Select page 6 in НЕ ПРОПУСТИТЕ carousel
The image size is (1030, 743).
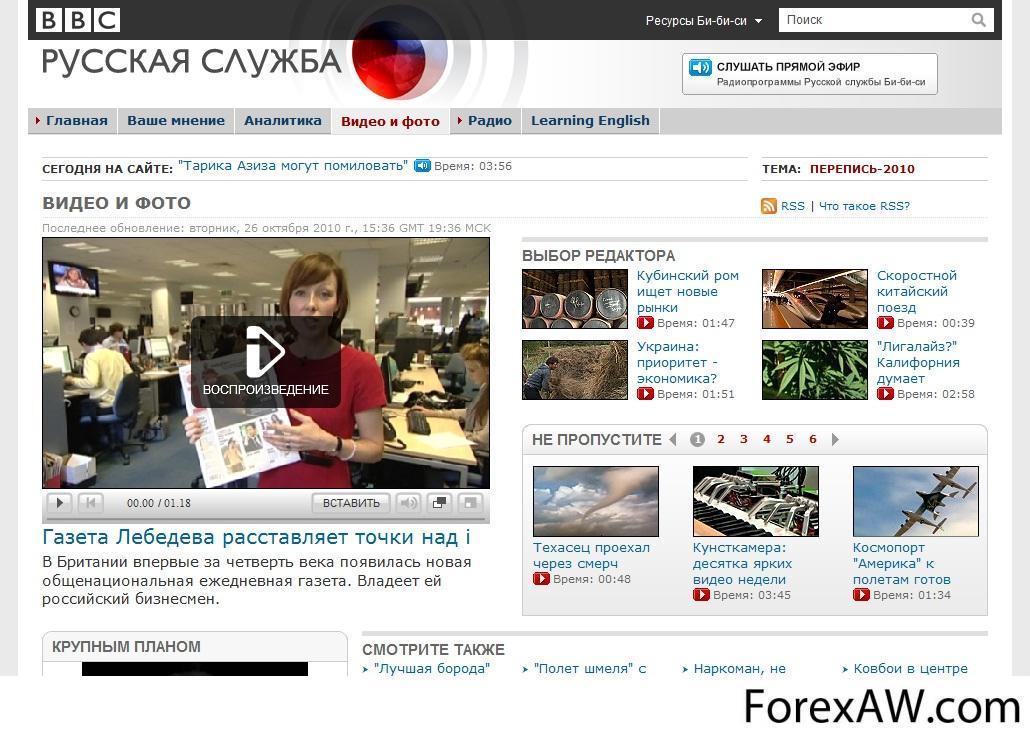pos(813,439)
